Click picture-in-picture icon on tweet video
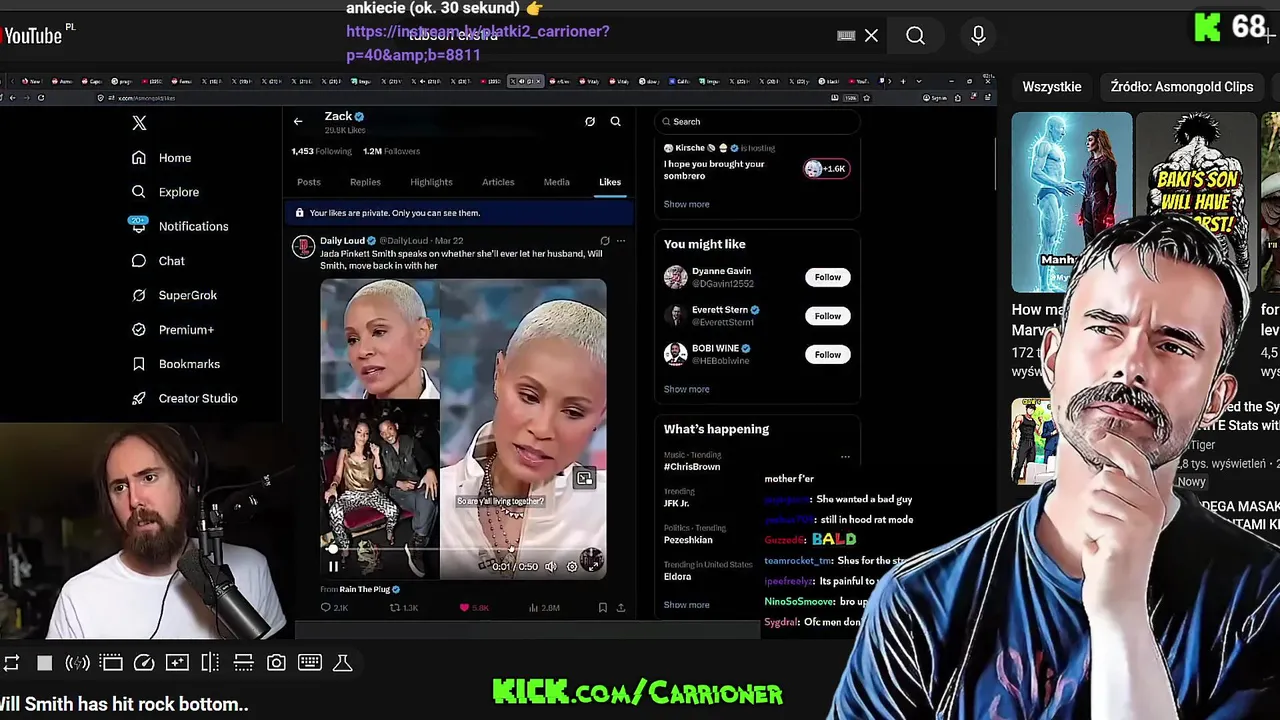Screen dimensions: 1280x720 [x=585, y=479]
